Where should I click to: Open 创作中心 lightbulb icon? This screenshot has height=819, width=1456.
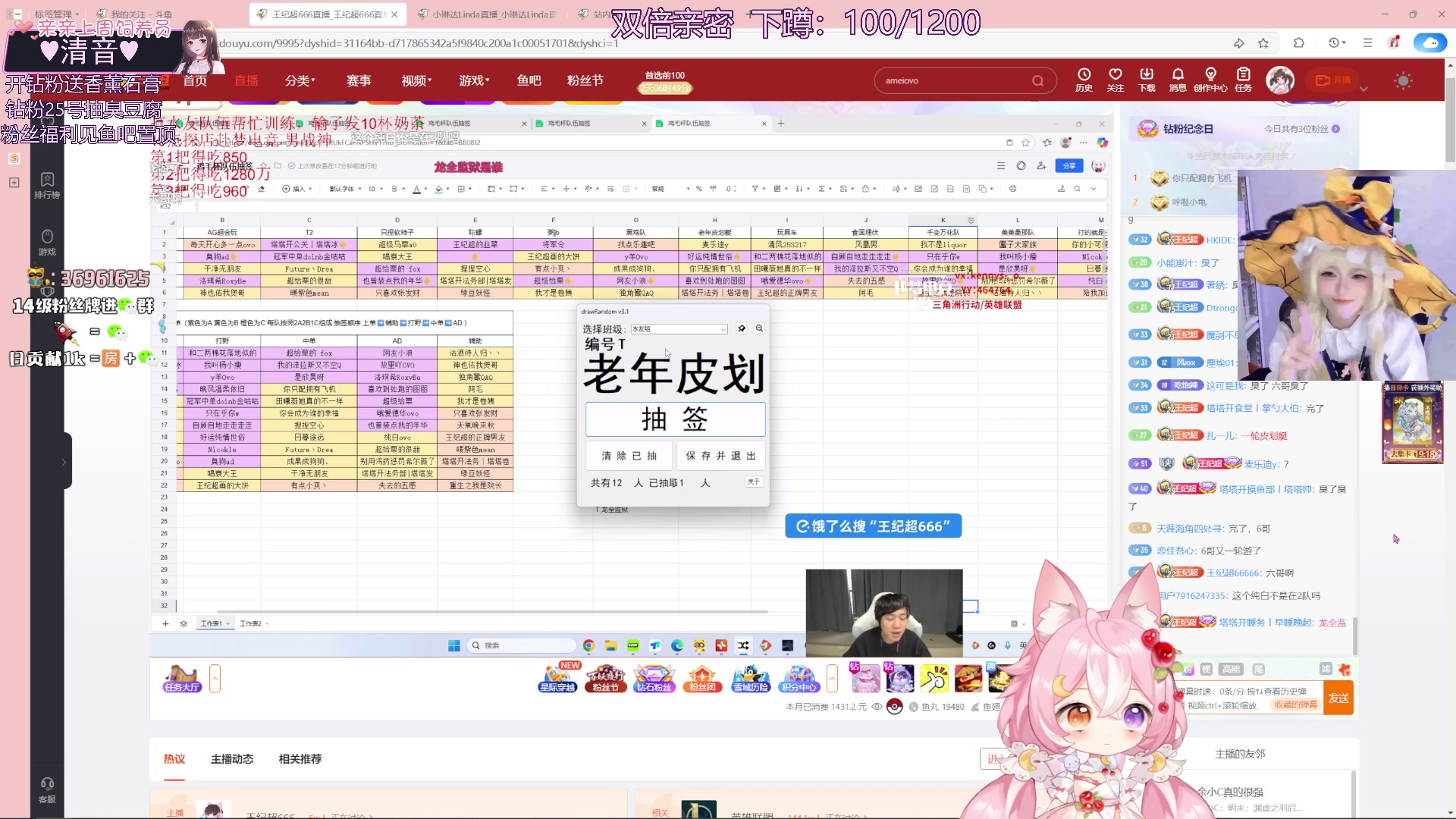coord(1210,80)
